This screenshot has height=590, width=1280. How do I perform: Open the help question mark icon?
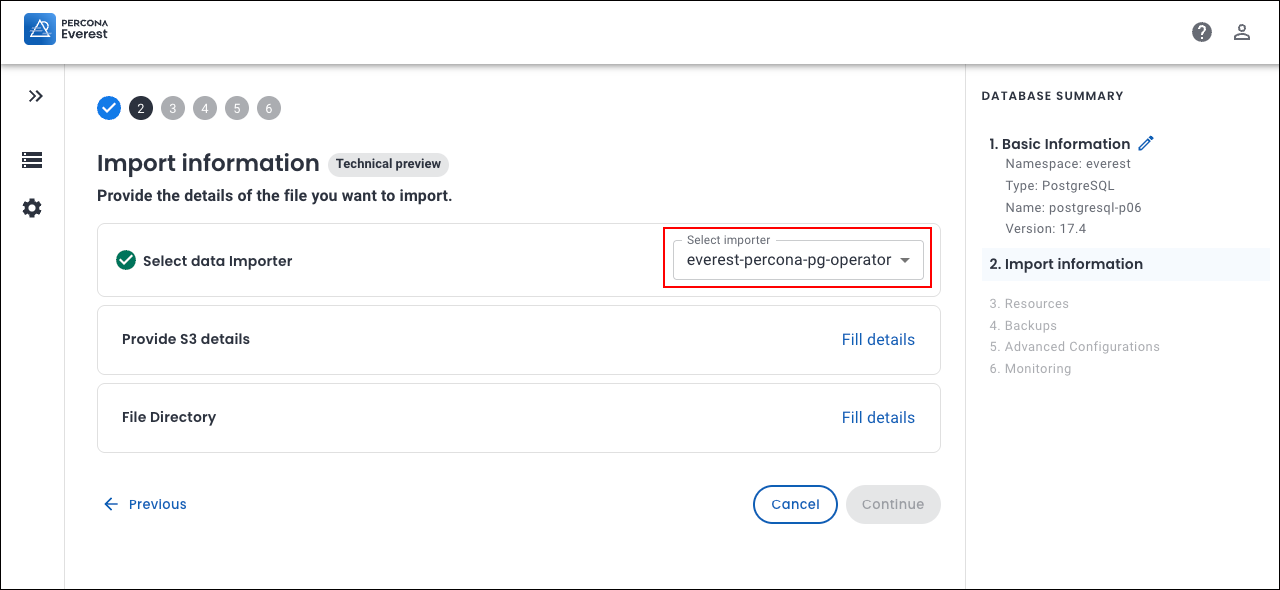coord(1202,32)
